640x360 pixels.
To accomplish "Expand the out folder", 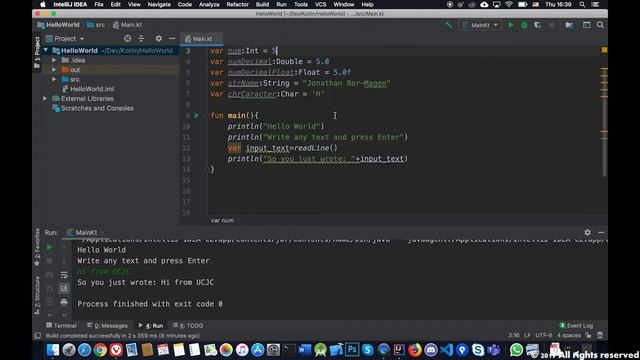I will pos(54,69).
